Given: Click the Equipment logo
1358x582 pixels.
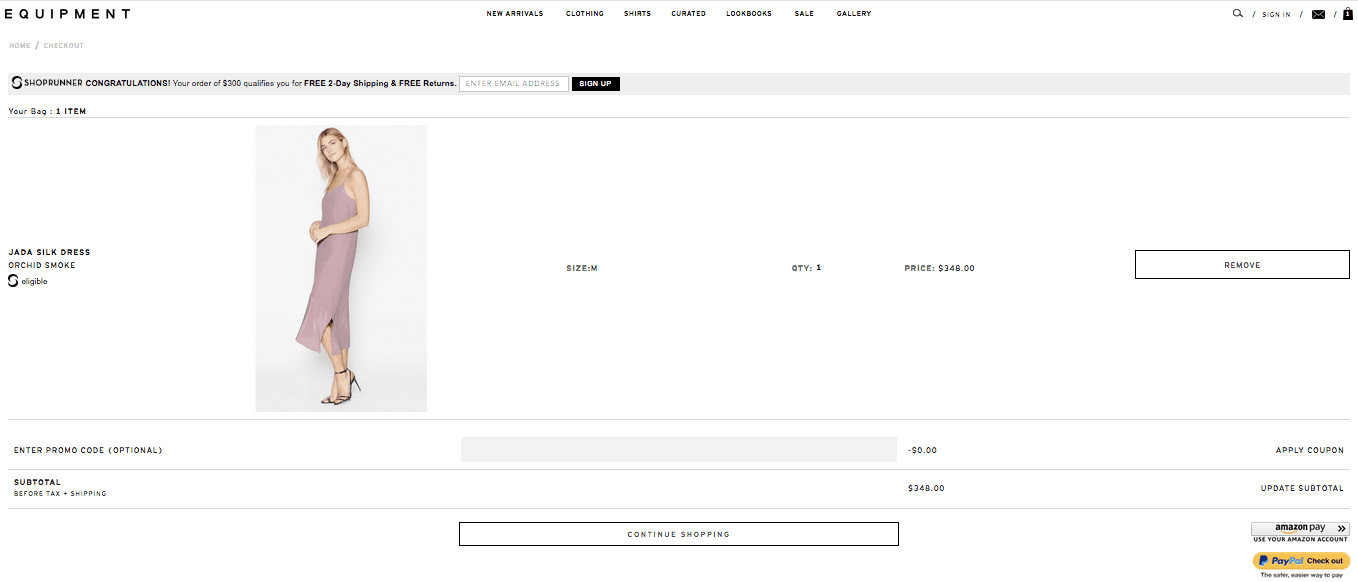Looking at the screenshot, I should coord(67,14).
